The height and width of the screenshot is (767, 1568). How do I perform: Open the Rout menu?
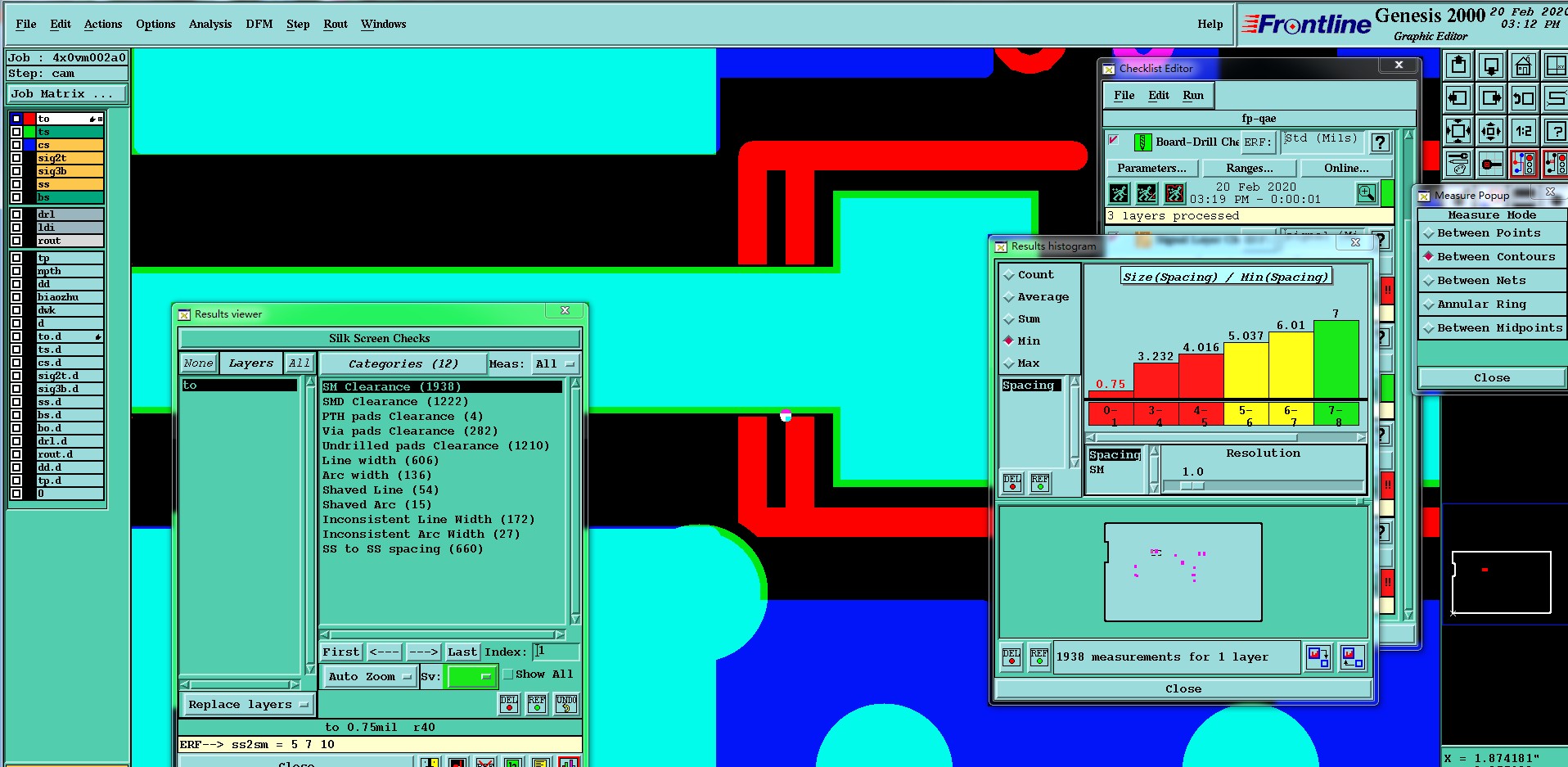pos(336,25)
